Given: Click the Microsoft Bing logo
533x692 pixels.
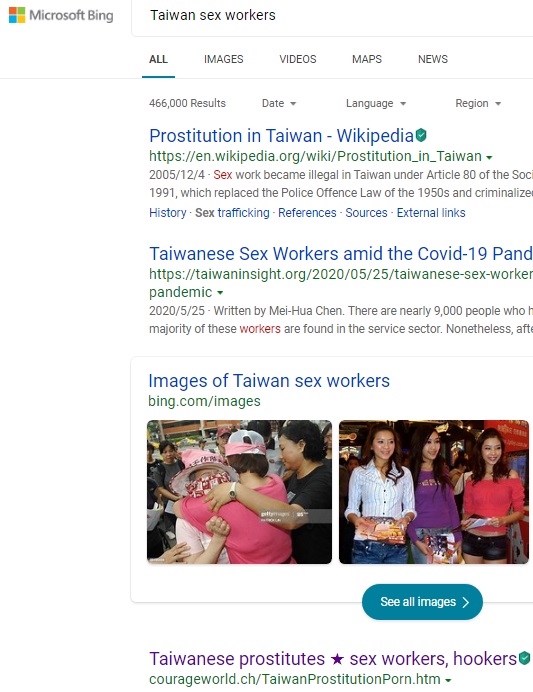Looking at the screenshot, I should [61, 15].
